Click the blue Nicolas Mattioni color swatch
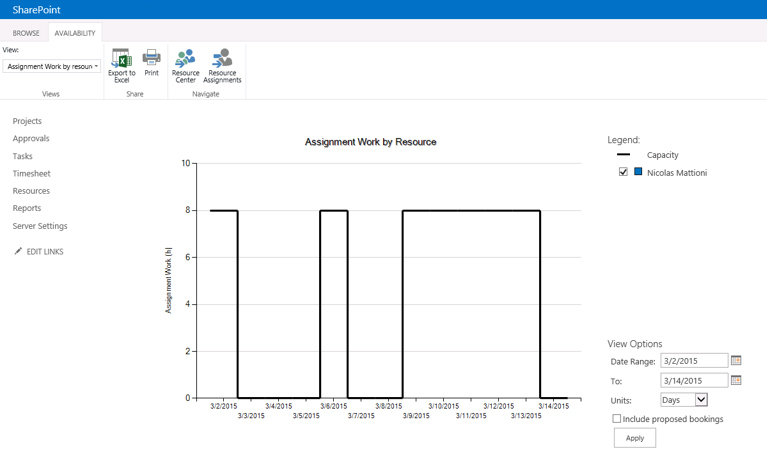The width and height of the screenshot is (767, 467). pyautogui.click(x=638, y=172)
